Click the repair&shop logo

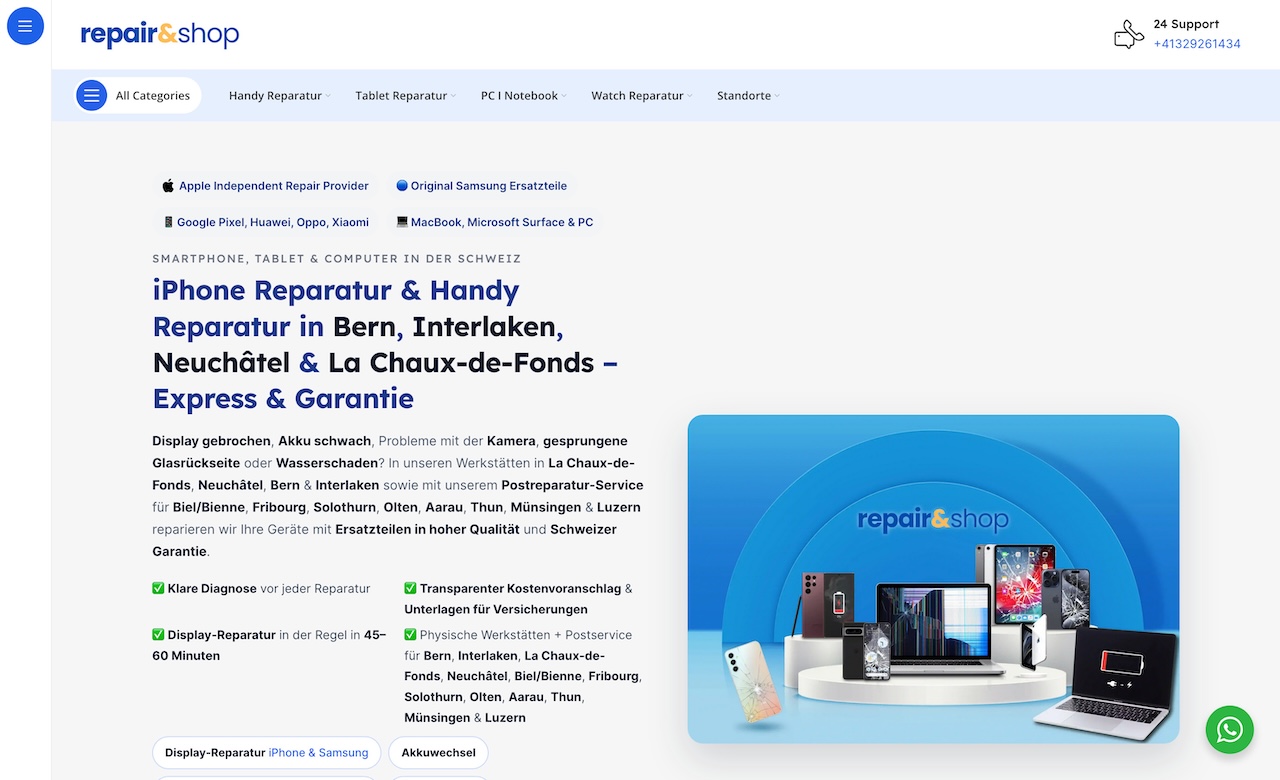coord(159,34)
